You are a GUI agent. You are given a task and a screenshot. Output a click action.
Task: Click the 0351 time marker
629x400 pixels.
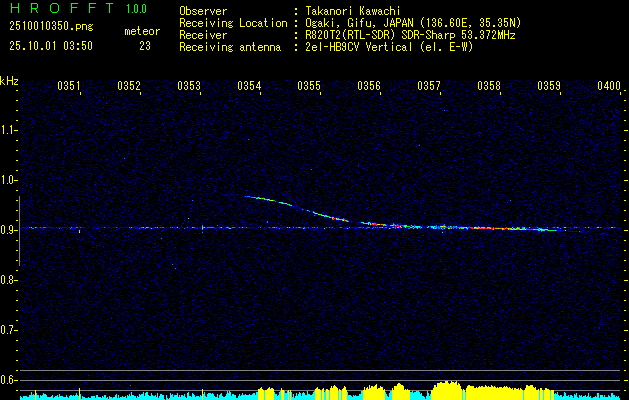click(x=69, y=86)
